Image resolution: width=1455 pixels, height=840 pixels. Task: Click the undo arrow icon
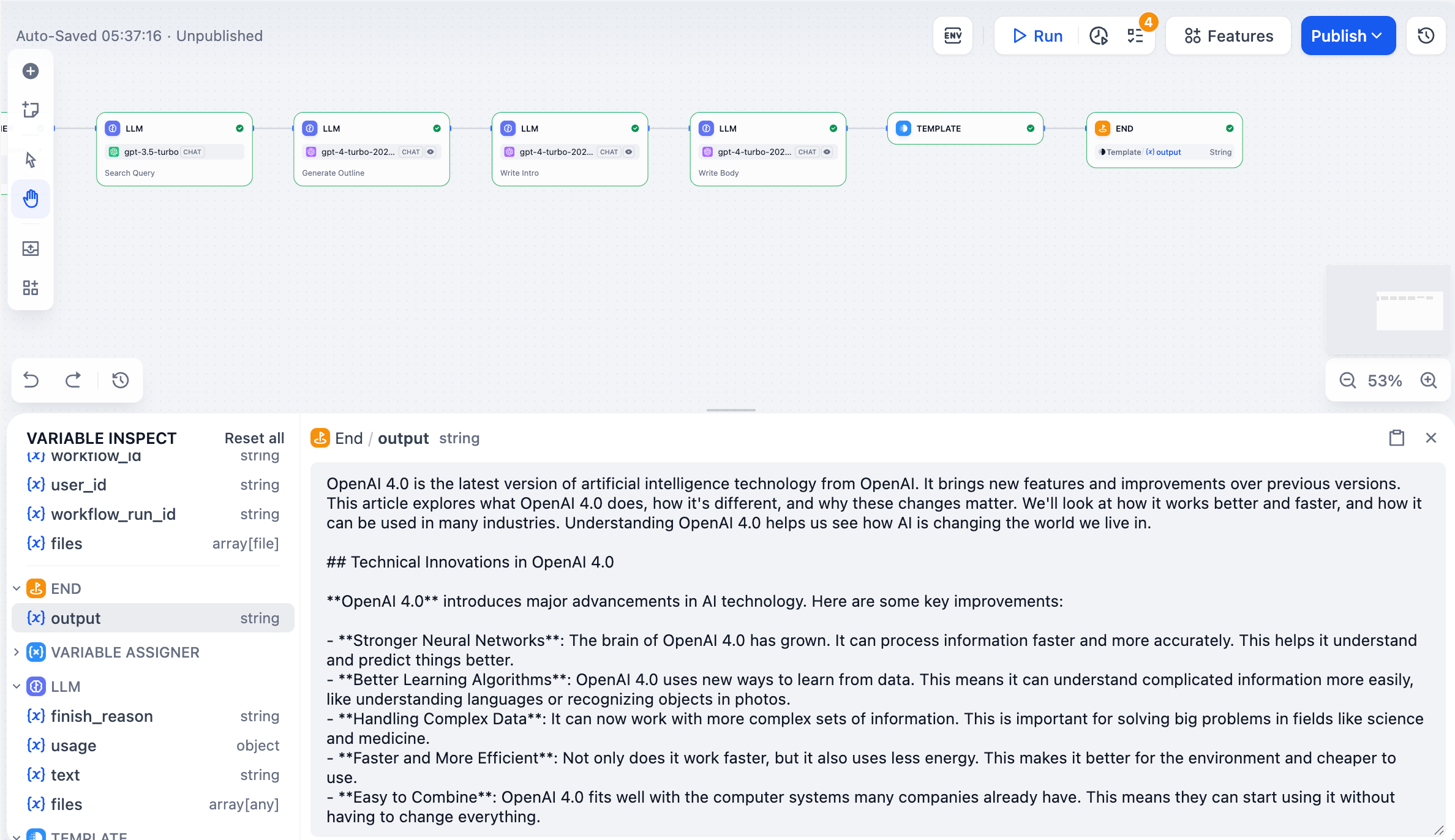tap(31, 380)
